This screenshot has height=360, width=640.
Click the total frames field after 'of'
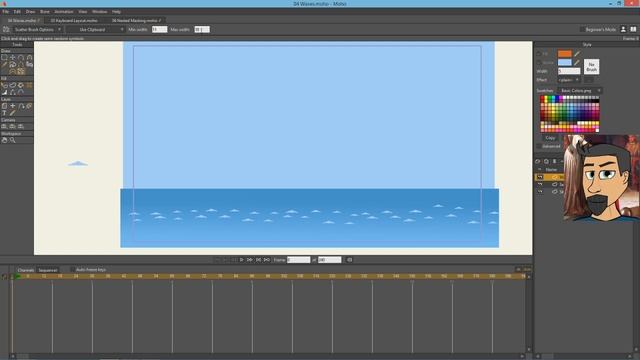329,260
